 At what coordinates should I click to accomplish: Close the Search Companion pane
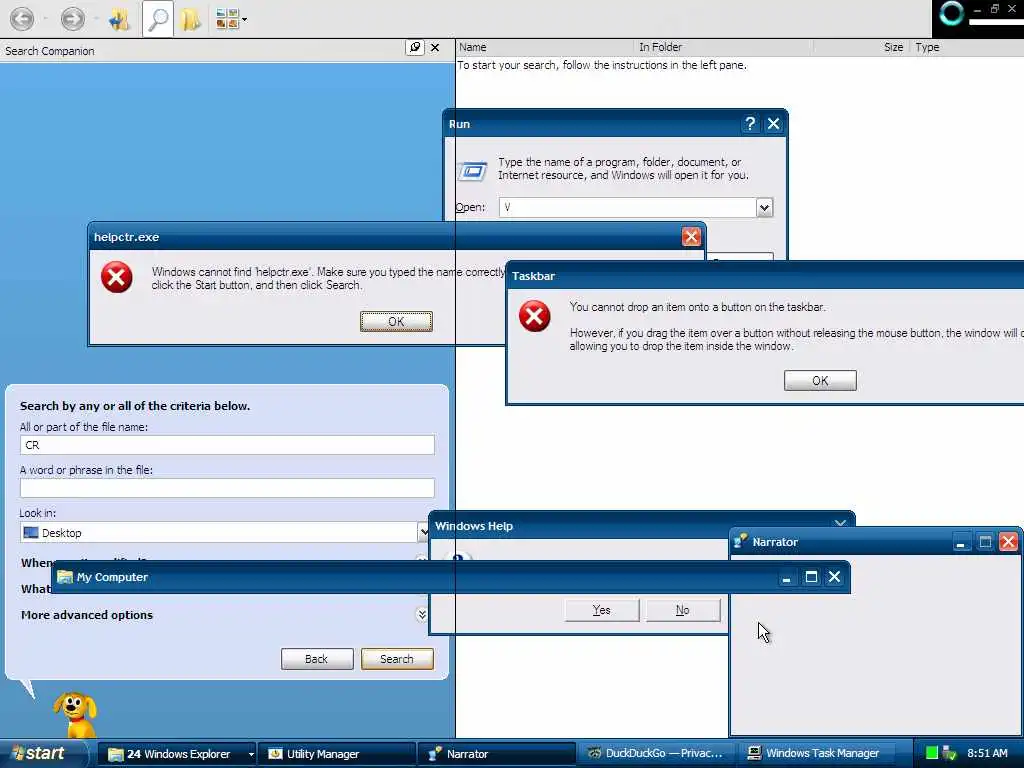click(435, 48)
